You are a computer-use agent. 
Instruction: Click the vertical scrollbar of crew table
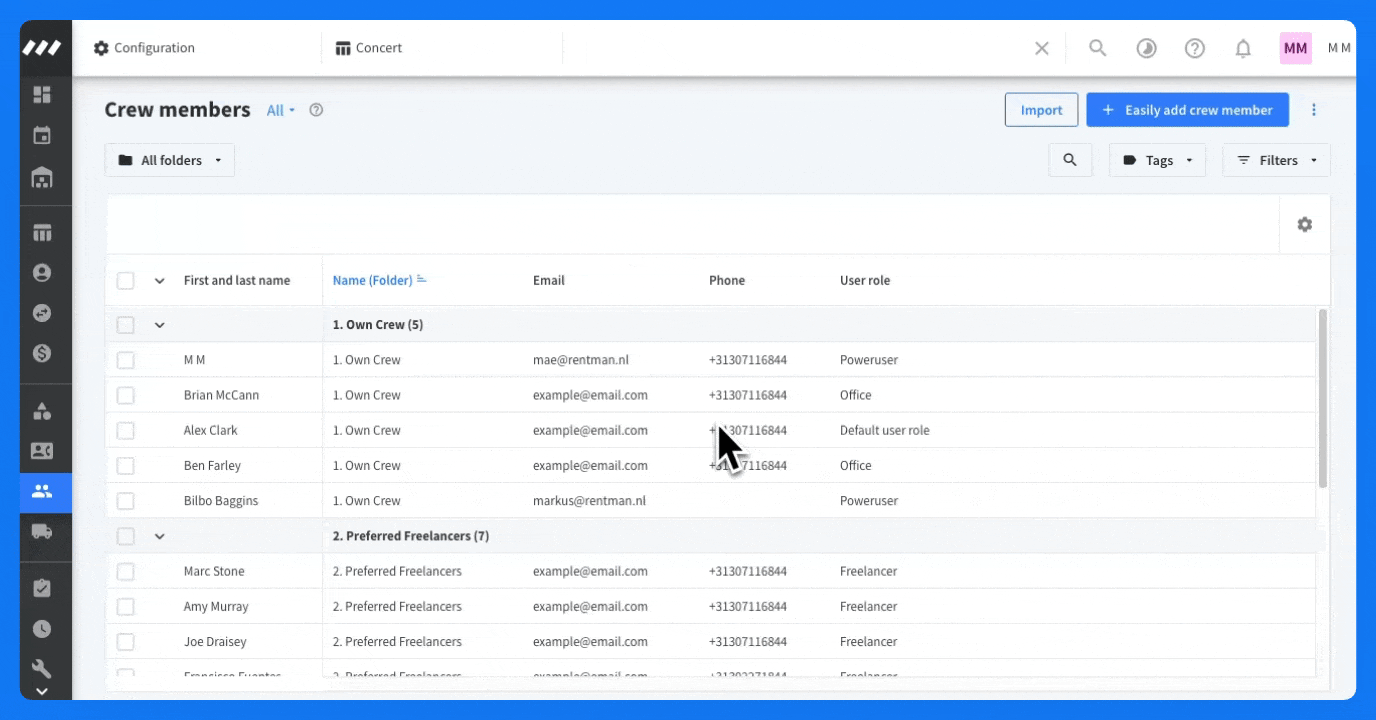(1323, 398)
